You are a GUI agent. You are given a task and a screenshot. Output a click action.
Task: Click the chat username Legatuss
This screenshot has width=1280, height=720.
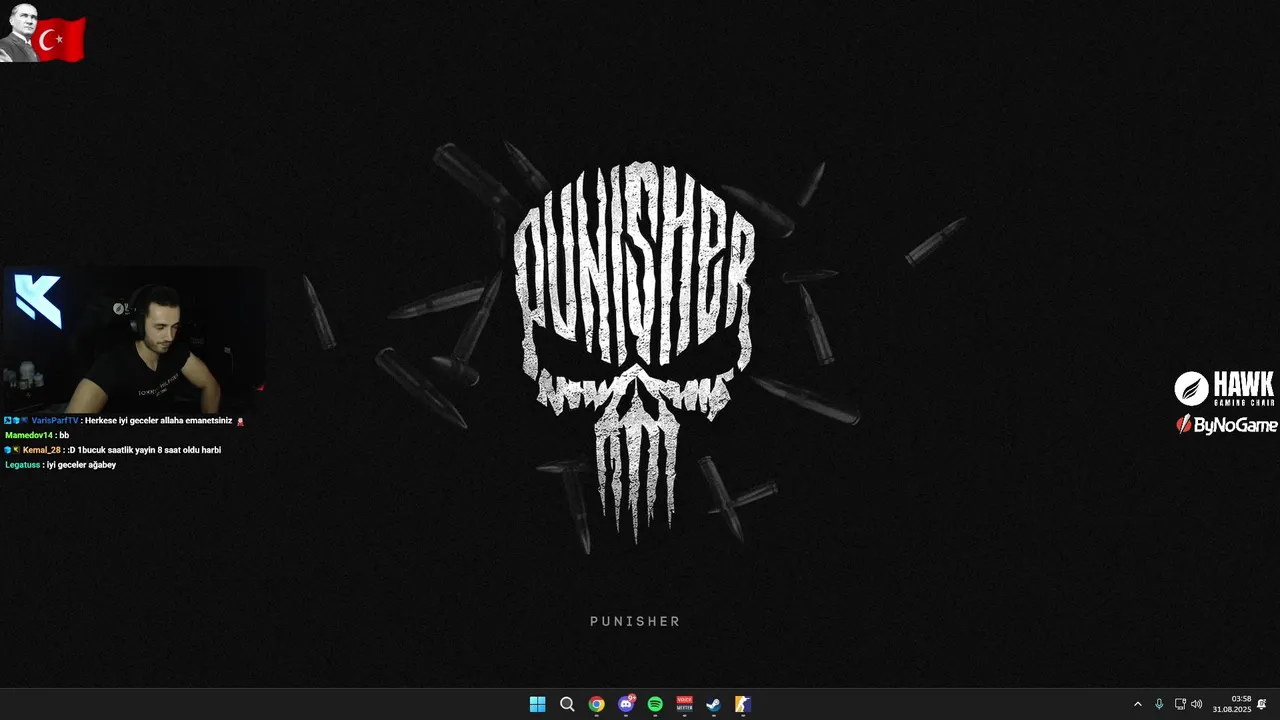[x=22, y=465]
